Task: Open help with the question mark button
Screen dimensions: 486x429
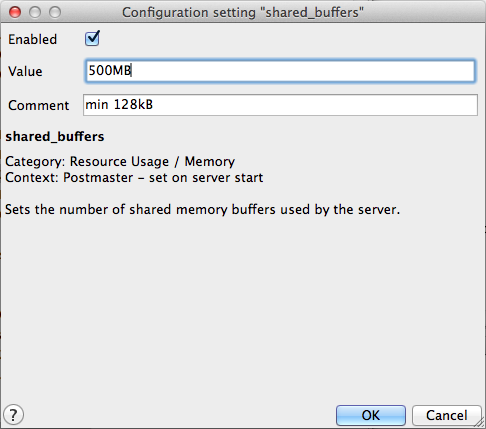Action: pyautogui.click(x=13, y=415)
